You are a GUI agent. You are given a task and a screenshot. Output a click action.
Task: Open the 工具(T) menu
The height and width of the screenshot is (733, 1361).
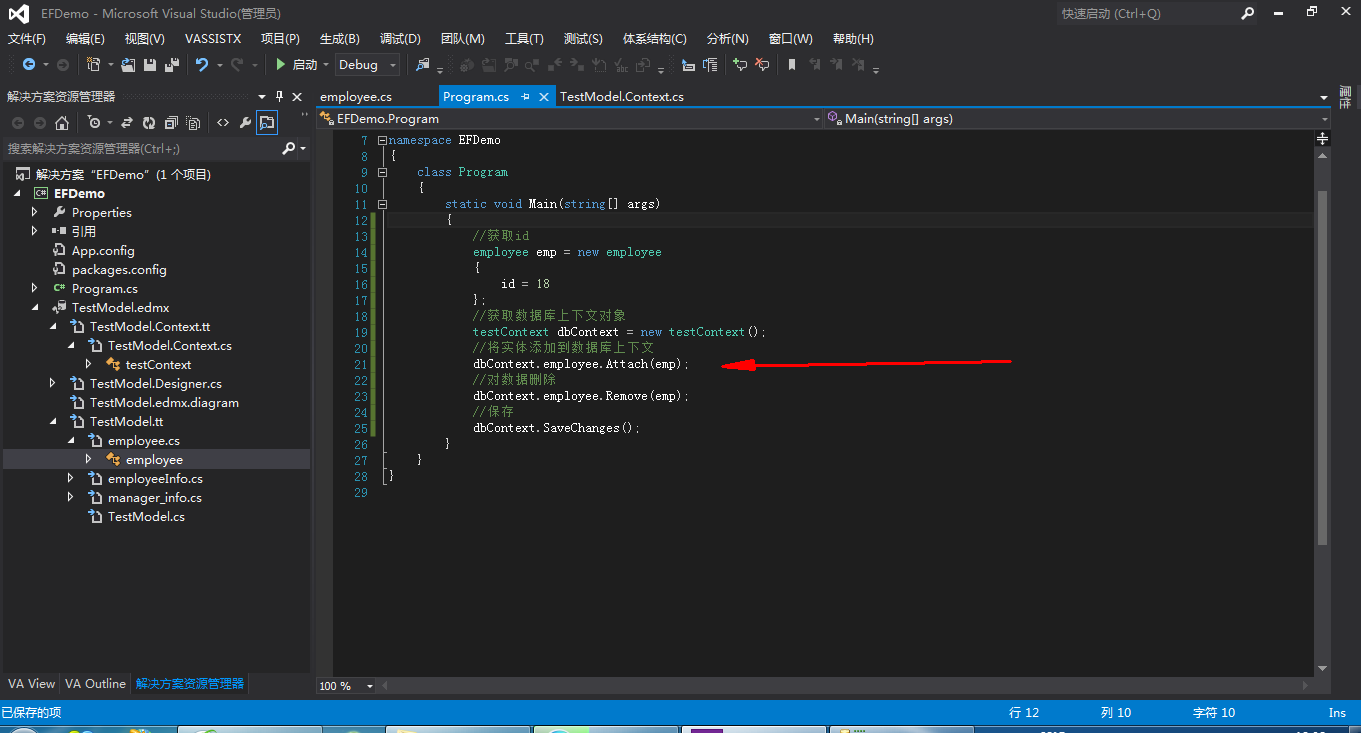point(524,39)
